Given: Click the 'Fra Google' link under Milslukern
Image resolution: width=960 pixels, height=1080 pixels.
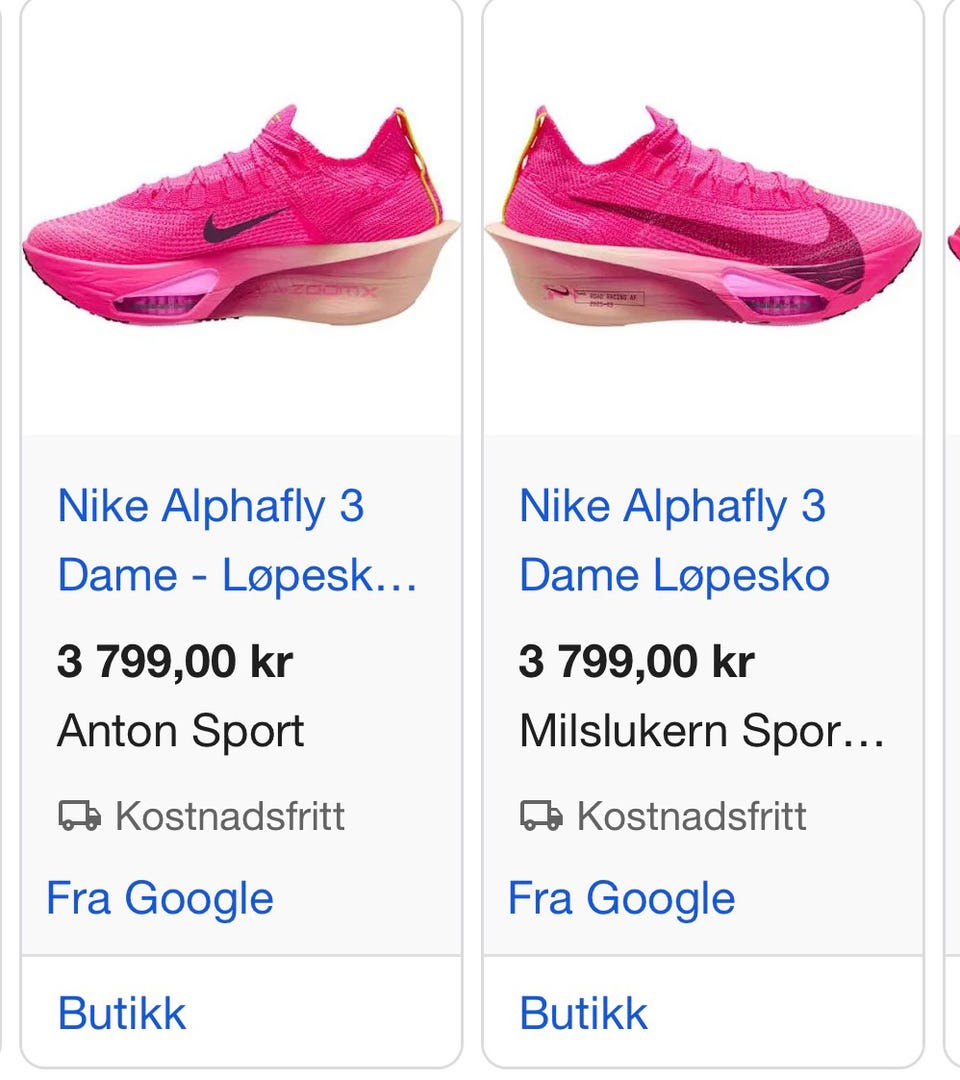Looking at the screenshot, I should 621,899.
